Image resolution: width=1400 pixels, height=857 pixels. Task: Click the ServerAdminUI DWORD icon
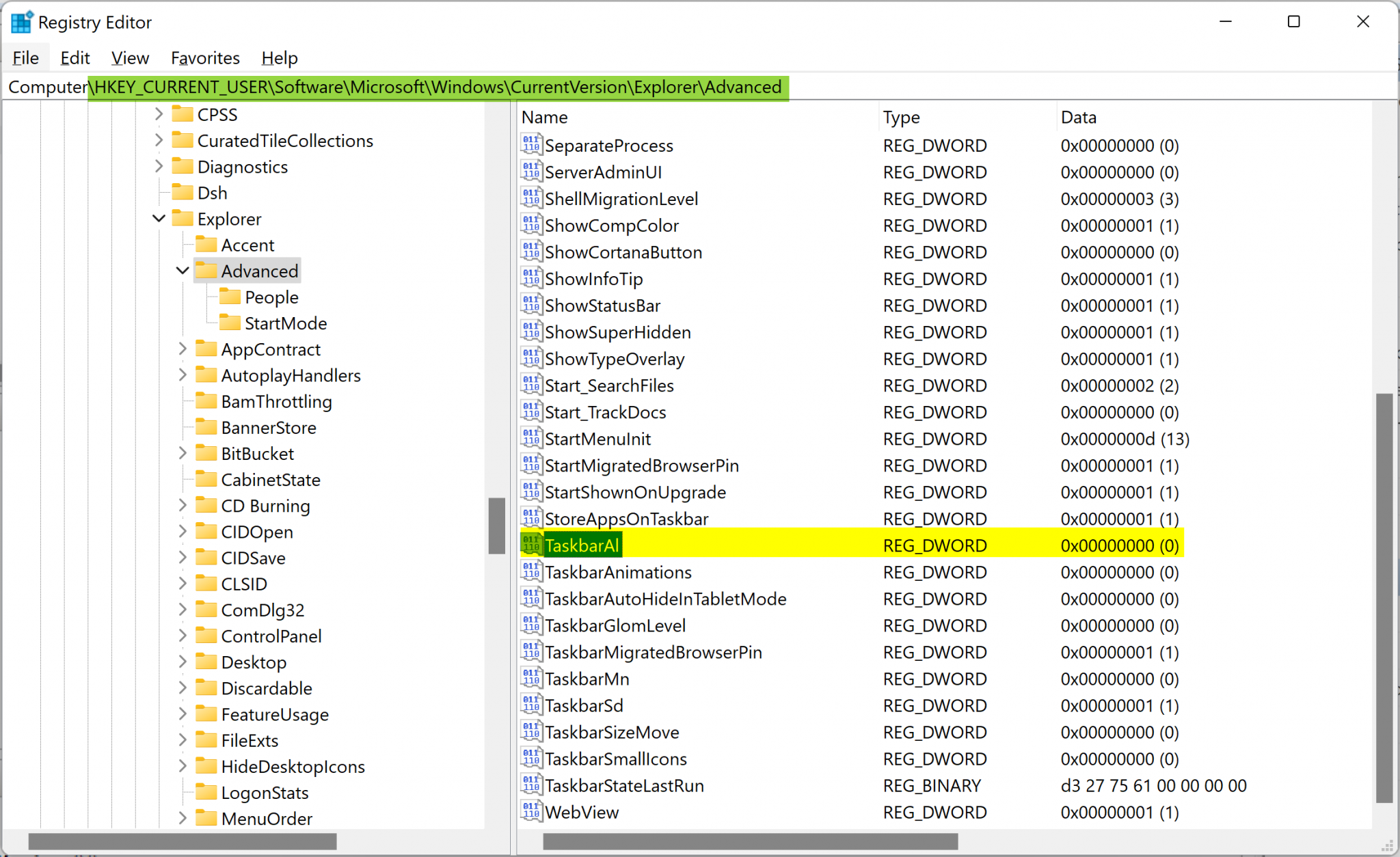point(531,171)
